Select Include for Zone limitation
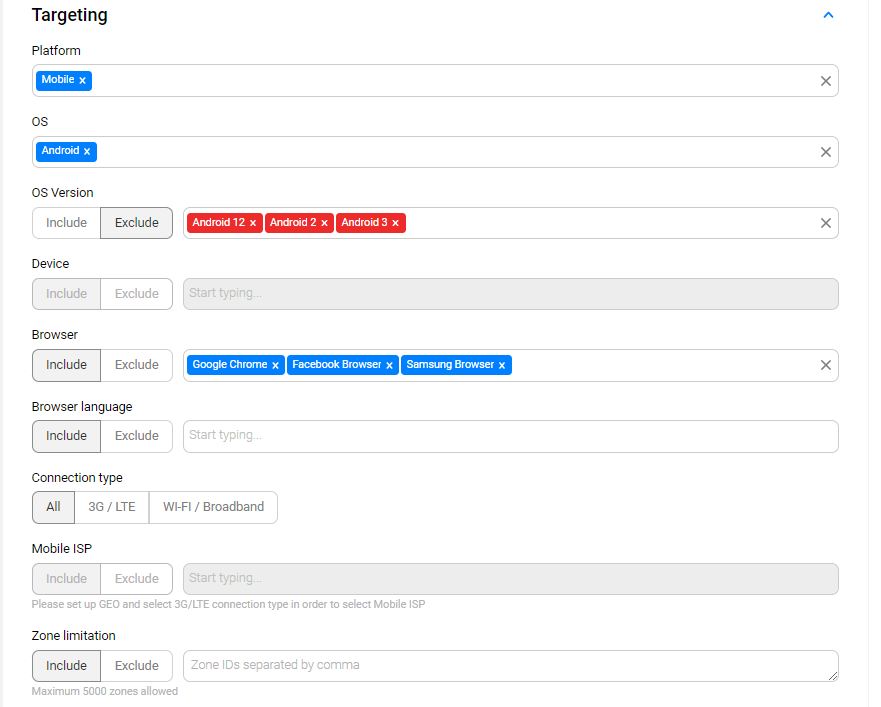This screenshot has width=881, height=707. (65, 665)
